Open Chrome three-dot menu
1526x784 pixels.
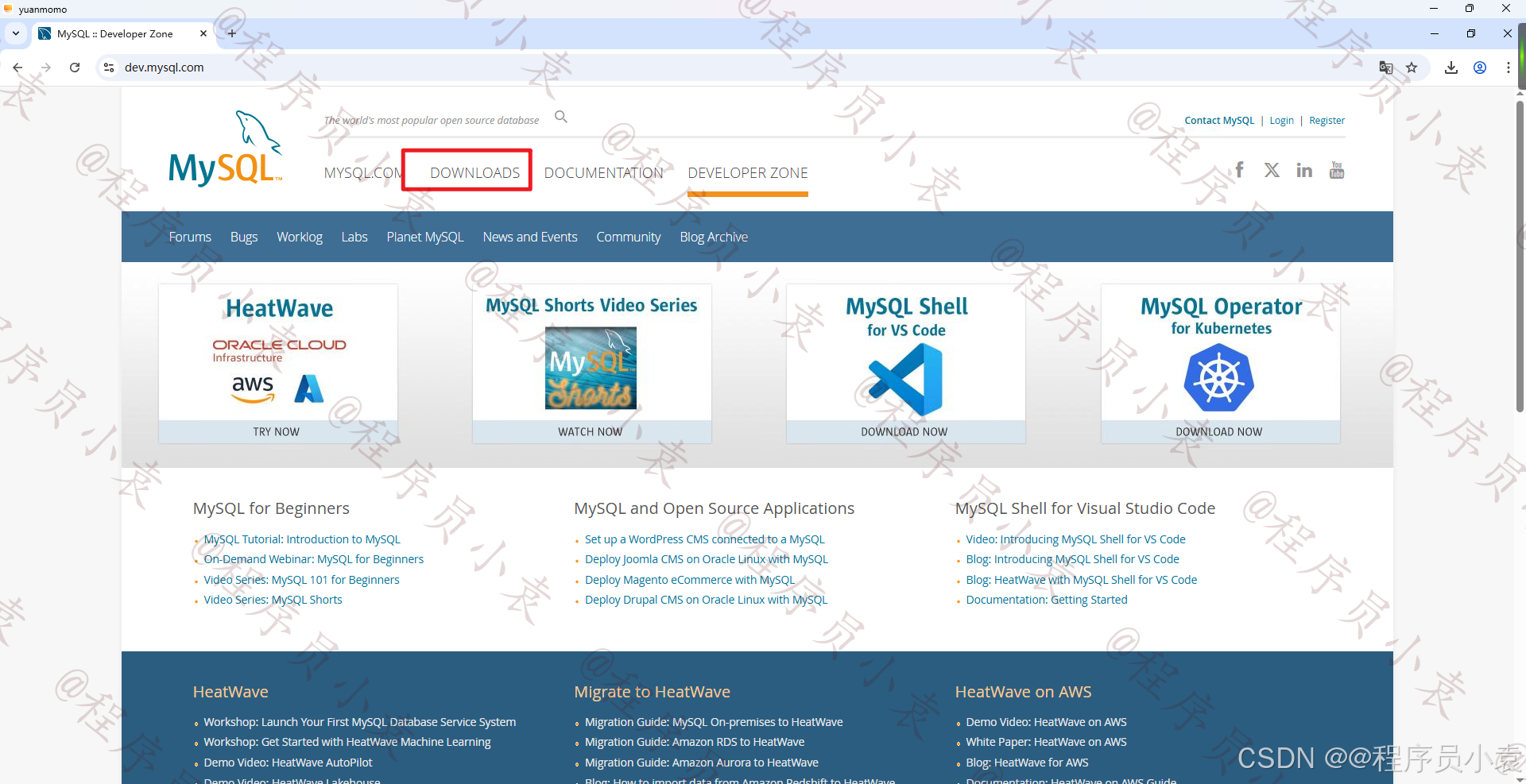tap(1508, 68)
